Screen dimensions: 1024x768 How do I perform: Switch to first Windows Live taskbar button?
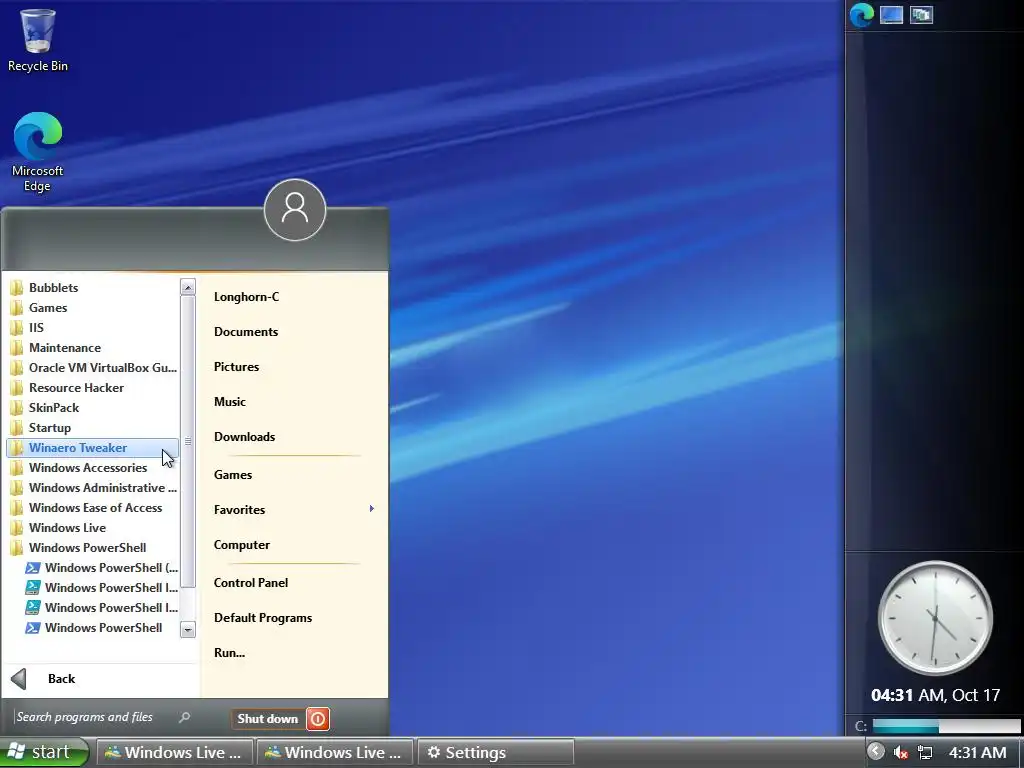click(174, 752)
